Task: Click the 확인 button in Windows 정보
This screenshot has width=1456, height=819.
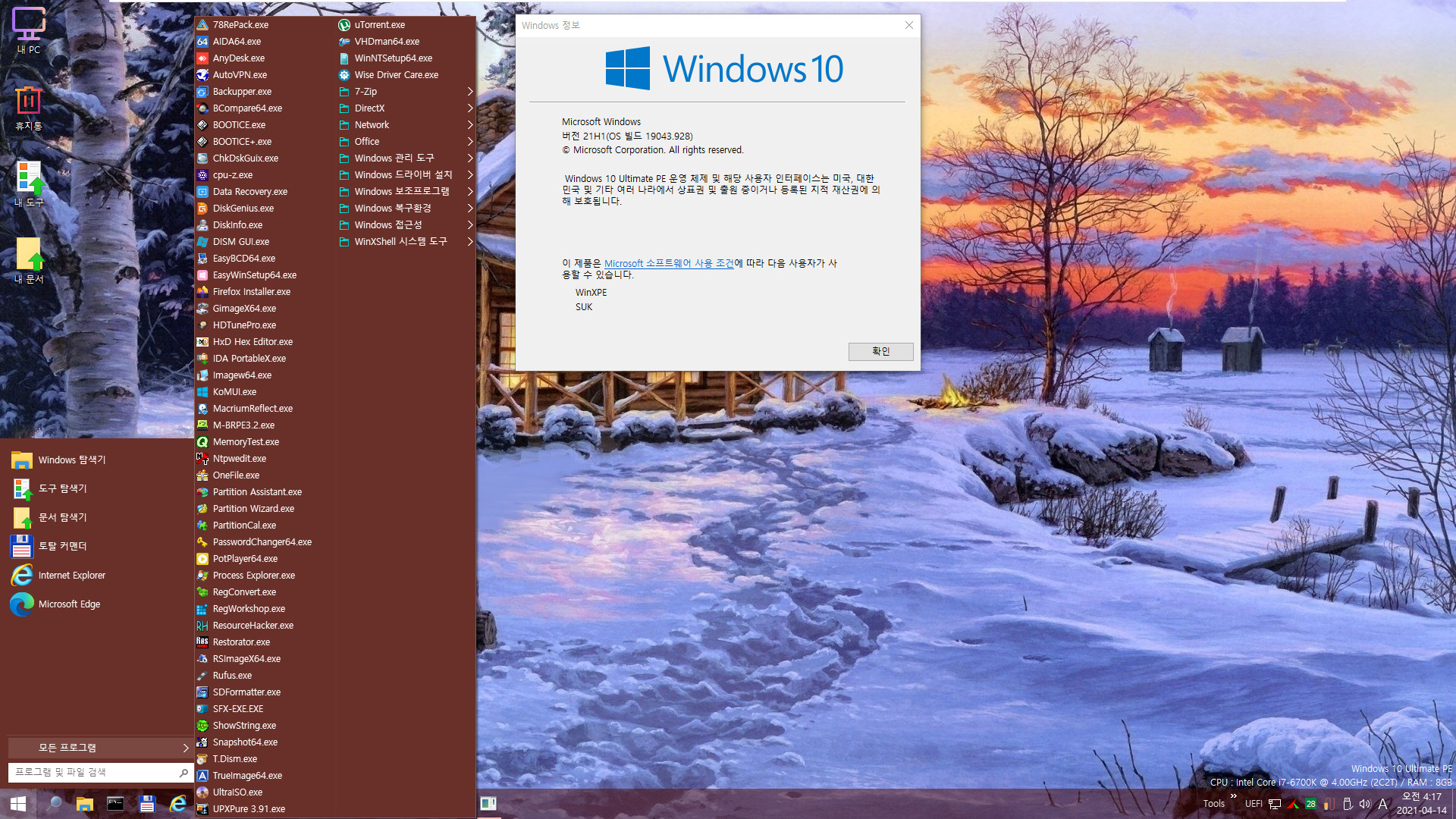Action: click(x=880, y=351)
